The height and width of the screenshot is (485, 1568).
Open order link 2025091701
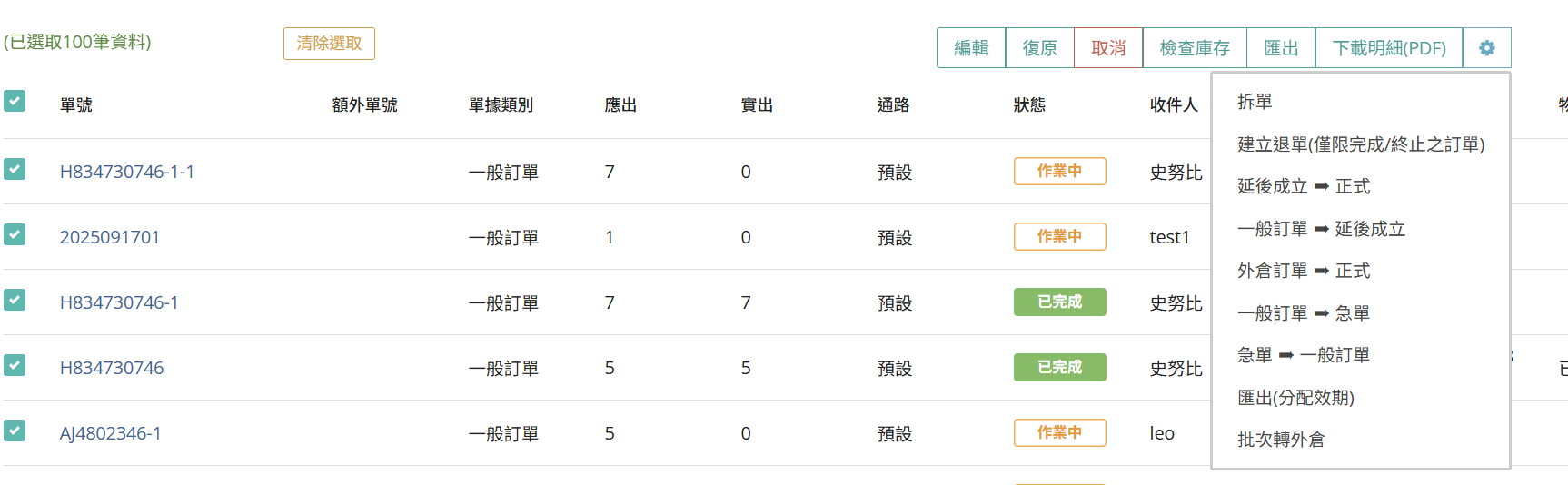(110, 237)
